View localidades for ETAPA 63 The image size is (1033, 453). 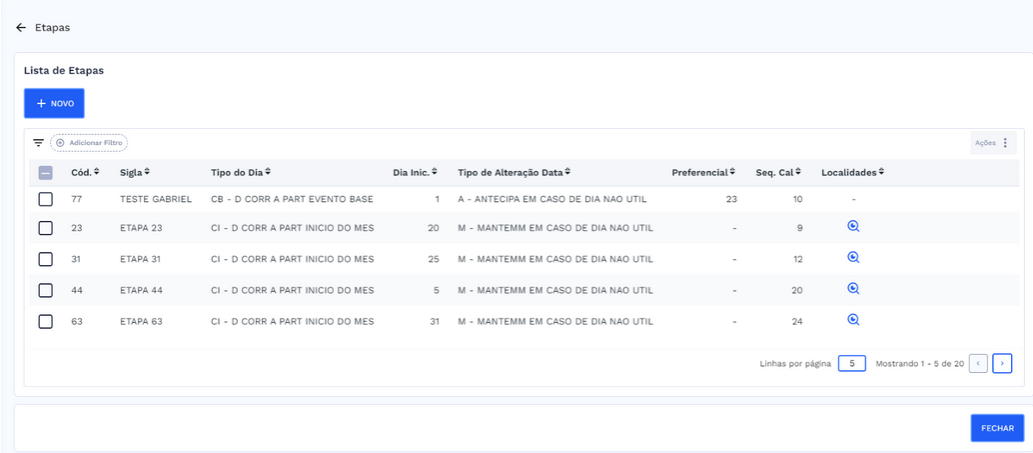[x=853, y=320]
